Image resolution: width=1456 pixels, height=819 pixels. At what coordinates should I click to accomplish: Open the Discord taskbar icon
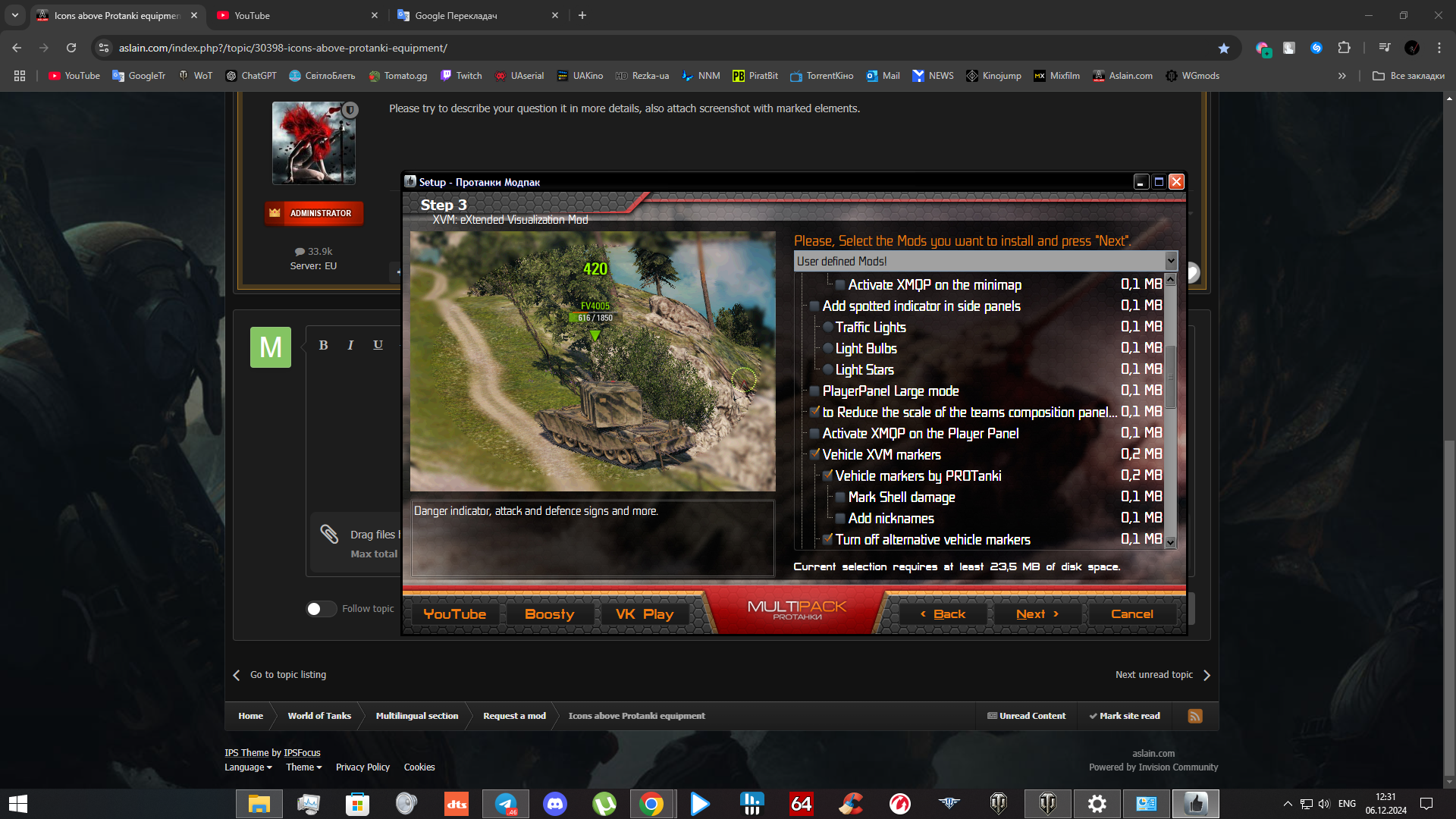coord(555,804)
